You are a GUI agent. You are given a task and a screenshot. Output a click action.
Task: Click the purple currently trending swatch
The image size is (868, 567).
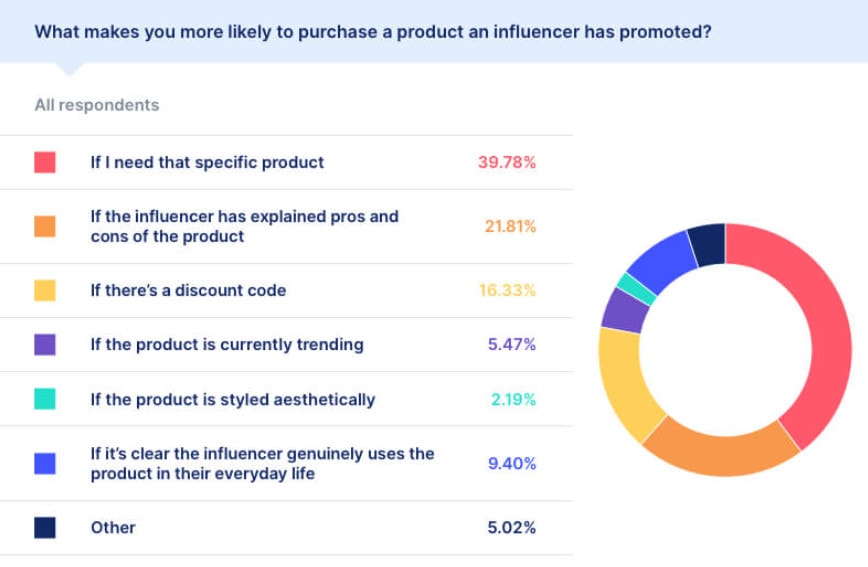45,345
